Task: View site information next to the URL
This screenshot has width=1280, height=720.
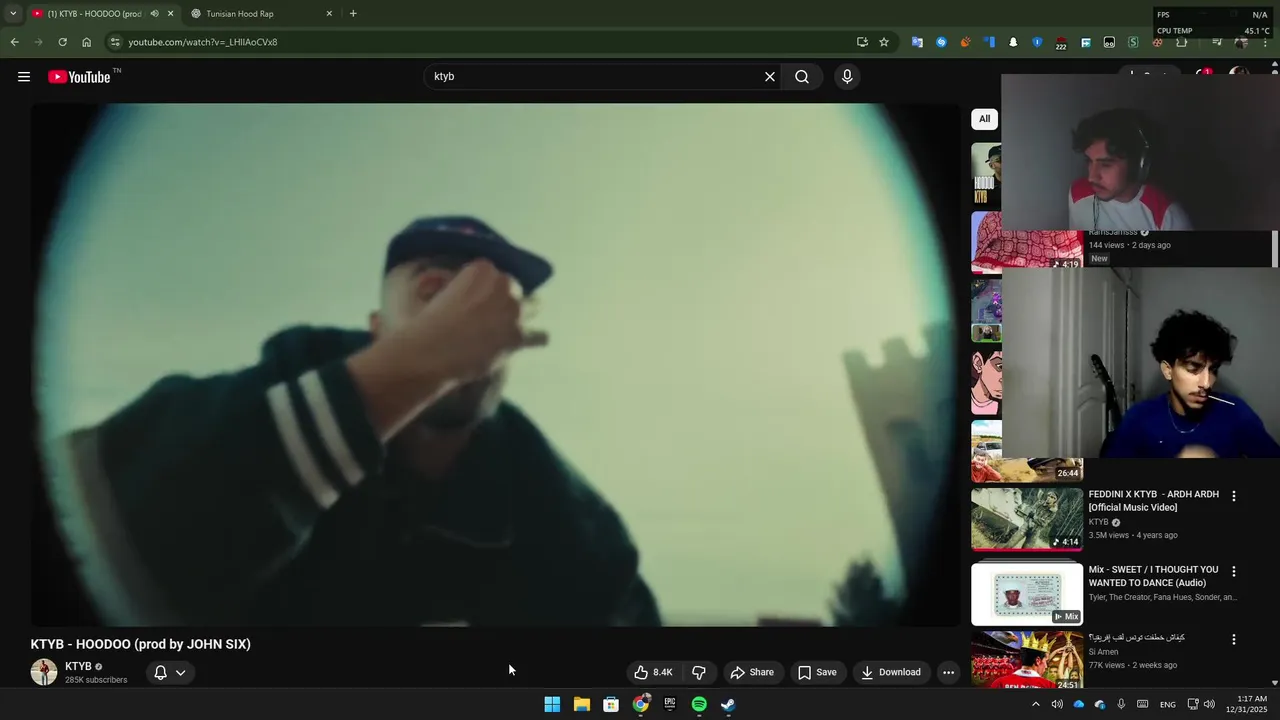Action: [x=115, y=42]
